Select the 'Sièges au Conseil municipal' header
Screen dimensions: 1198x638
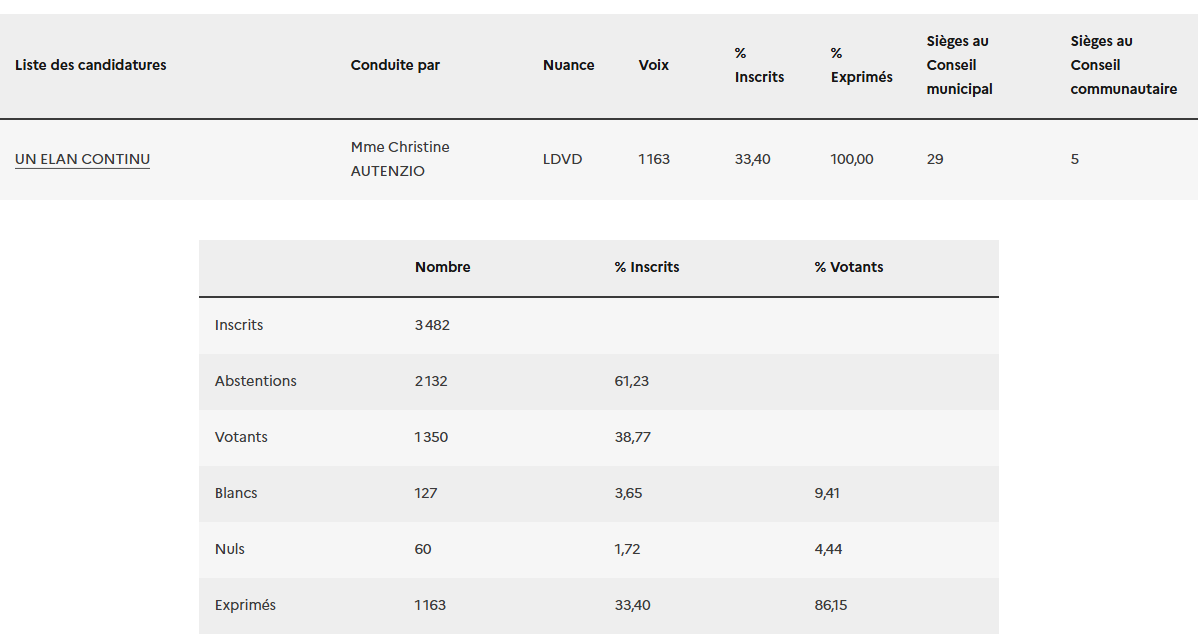[x=959, y=65]
